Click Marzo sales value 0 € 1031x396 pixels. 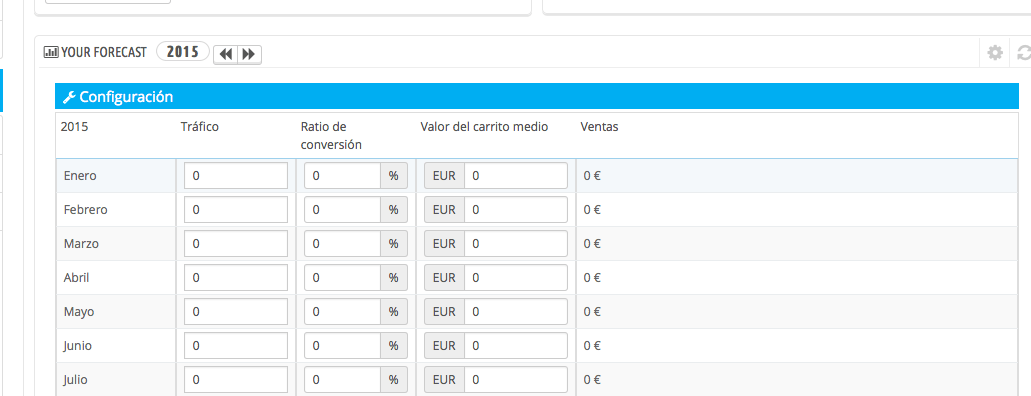pos(592,243)
